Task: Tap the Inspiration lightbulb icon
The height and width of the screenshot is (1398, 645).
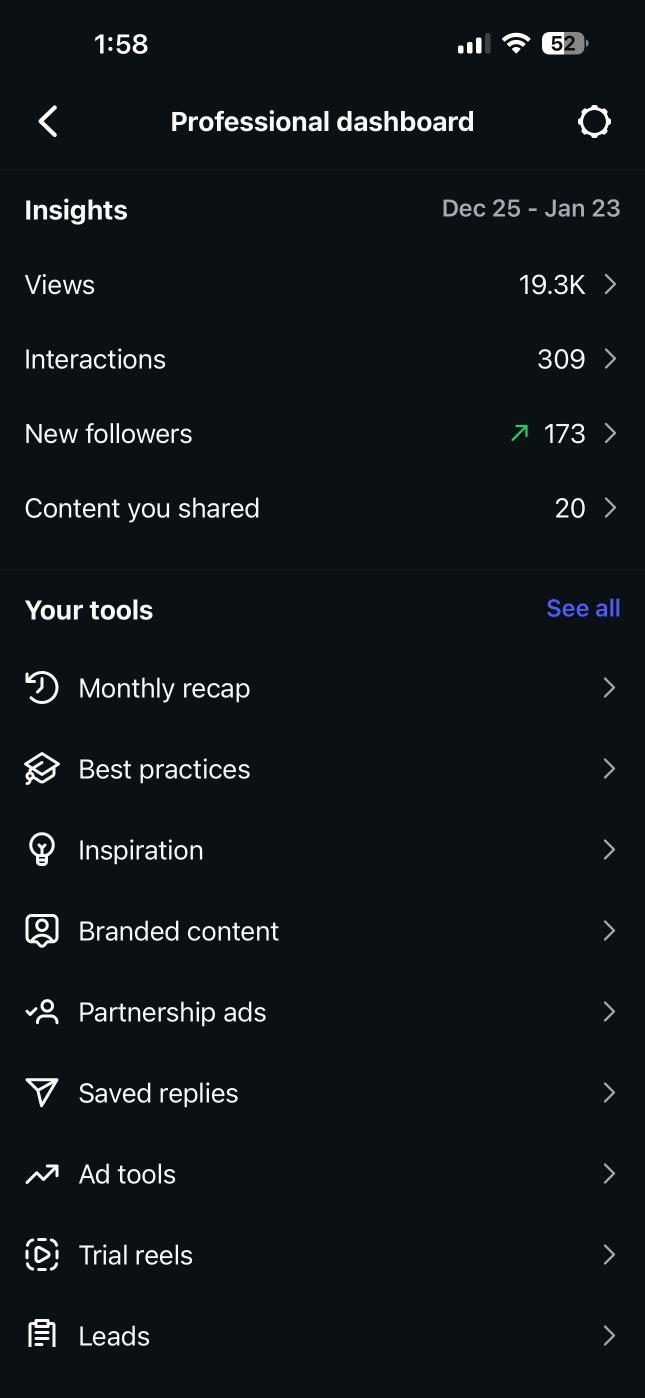Action: [41, 850]
